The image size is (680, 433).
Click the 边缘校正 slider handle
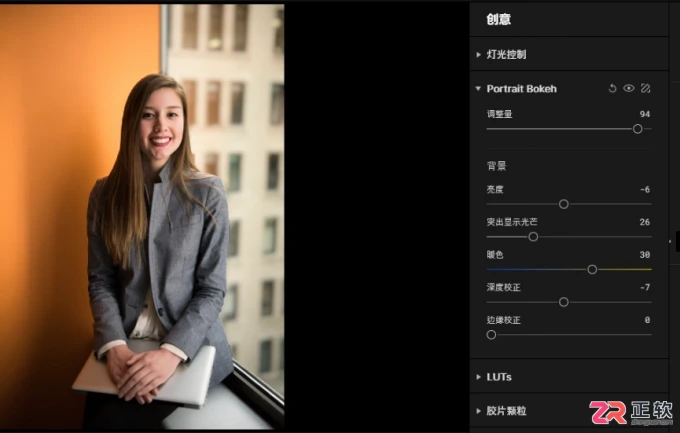click(491, 335)
